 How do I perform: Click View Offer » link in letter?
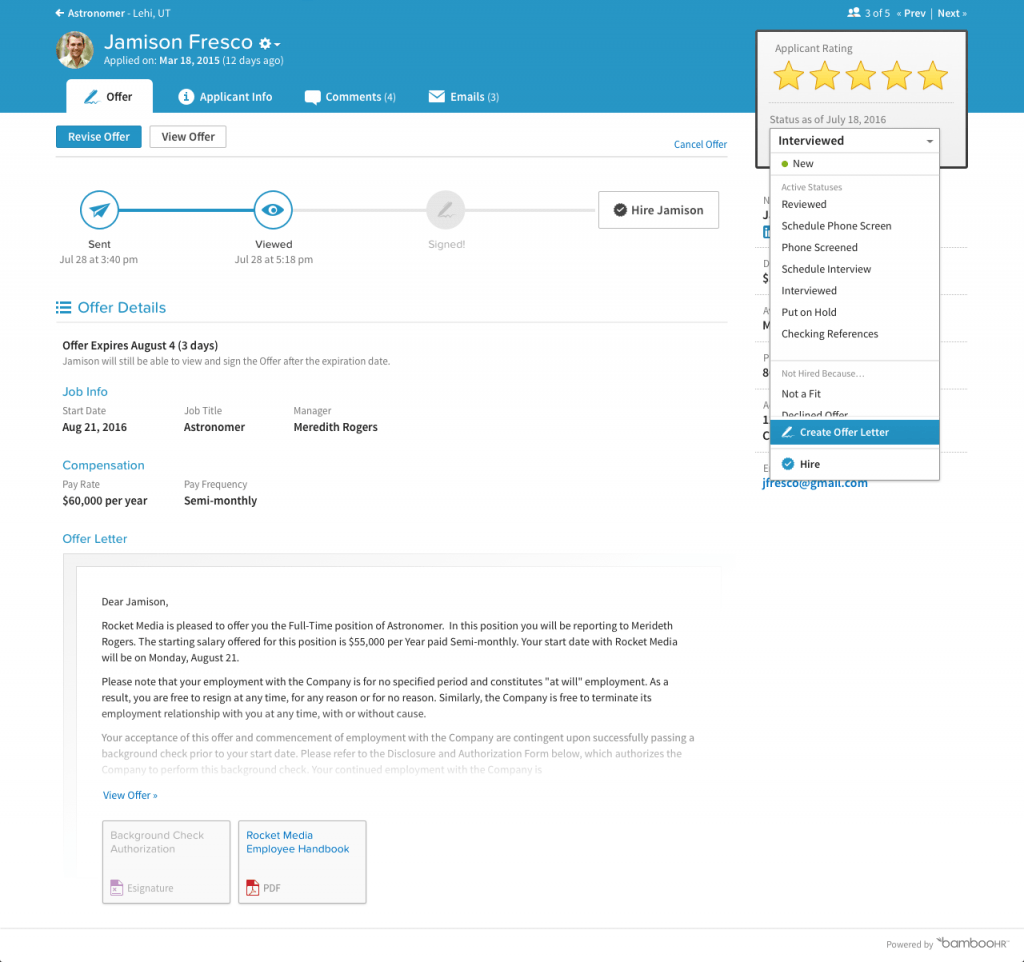[x=130, y=795]
